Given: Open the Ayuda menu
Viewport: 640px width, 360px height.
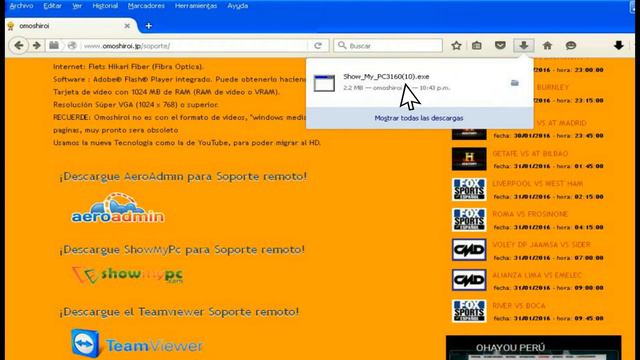Looking at the screenshot, I should pyautogui.click(x=238, y=6).
